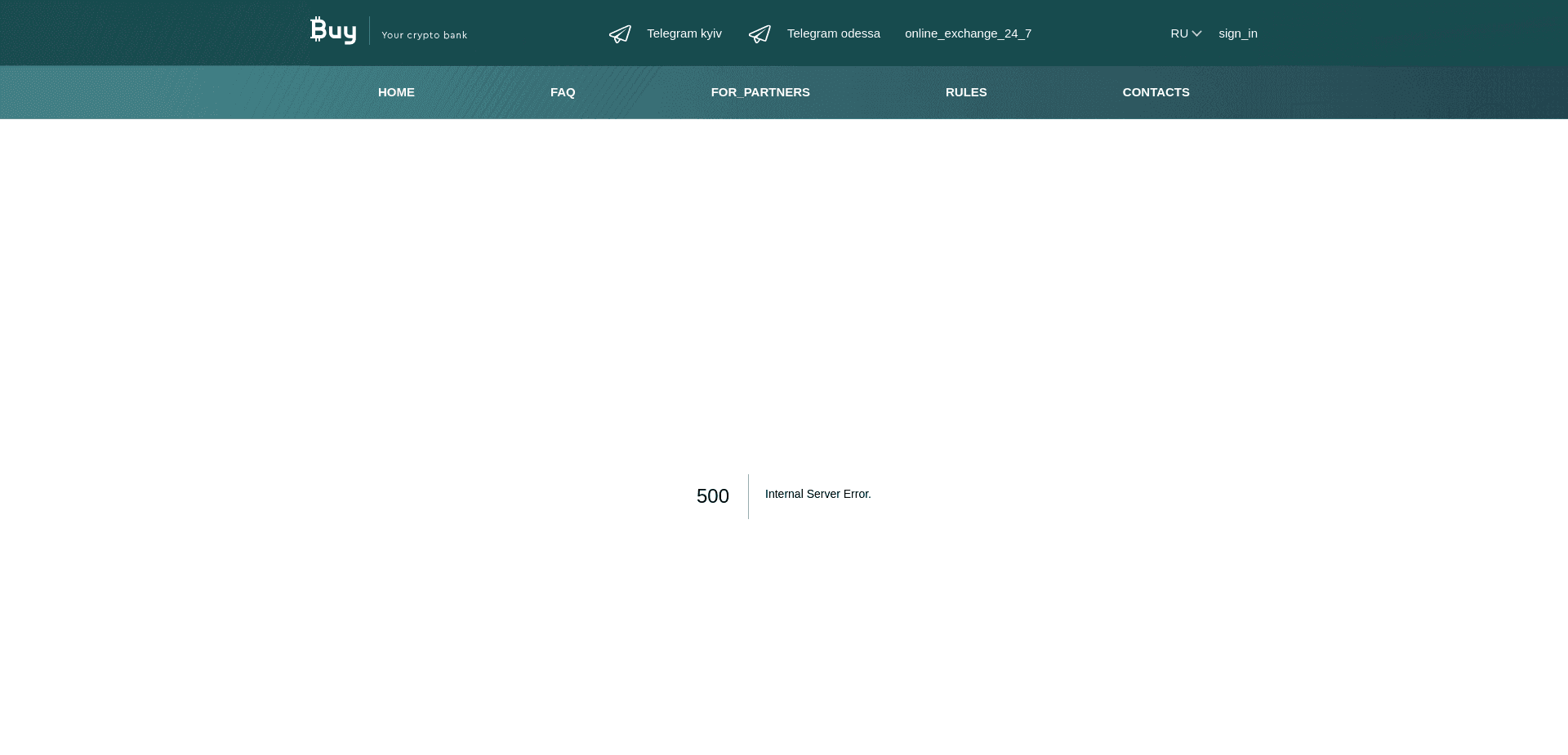Click the 500 Internal Server Error message
1568x755 pixels.
coord(784,495)
